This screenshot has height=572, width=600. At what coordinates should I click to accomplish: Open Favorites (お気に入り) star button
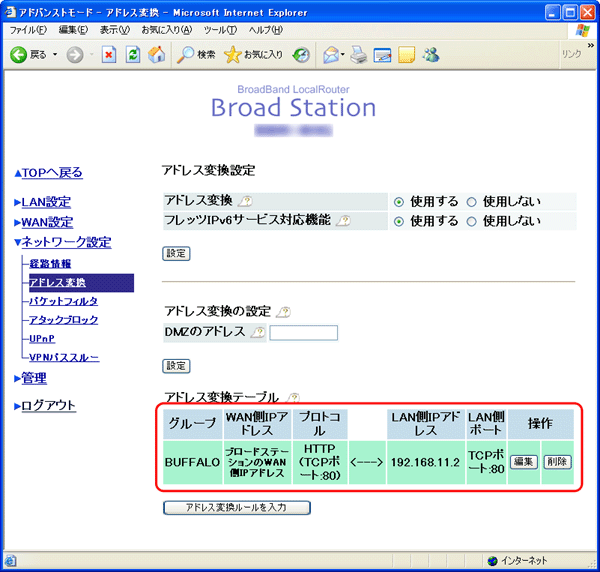pos(253,55)
